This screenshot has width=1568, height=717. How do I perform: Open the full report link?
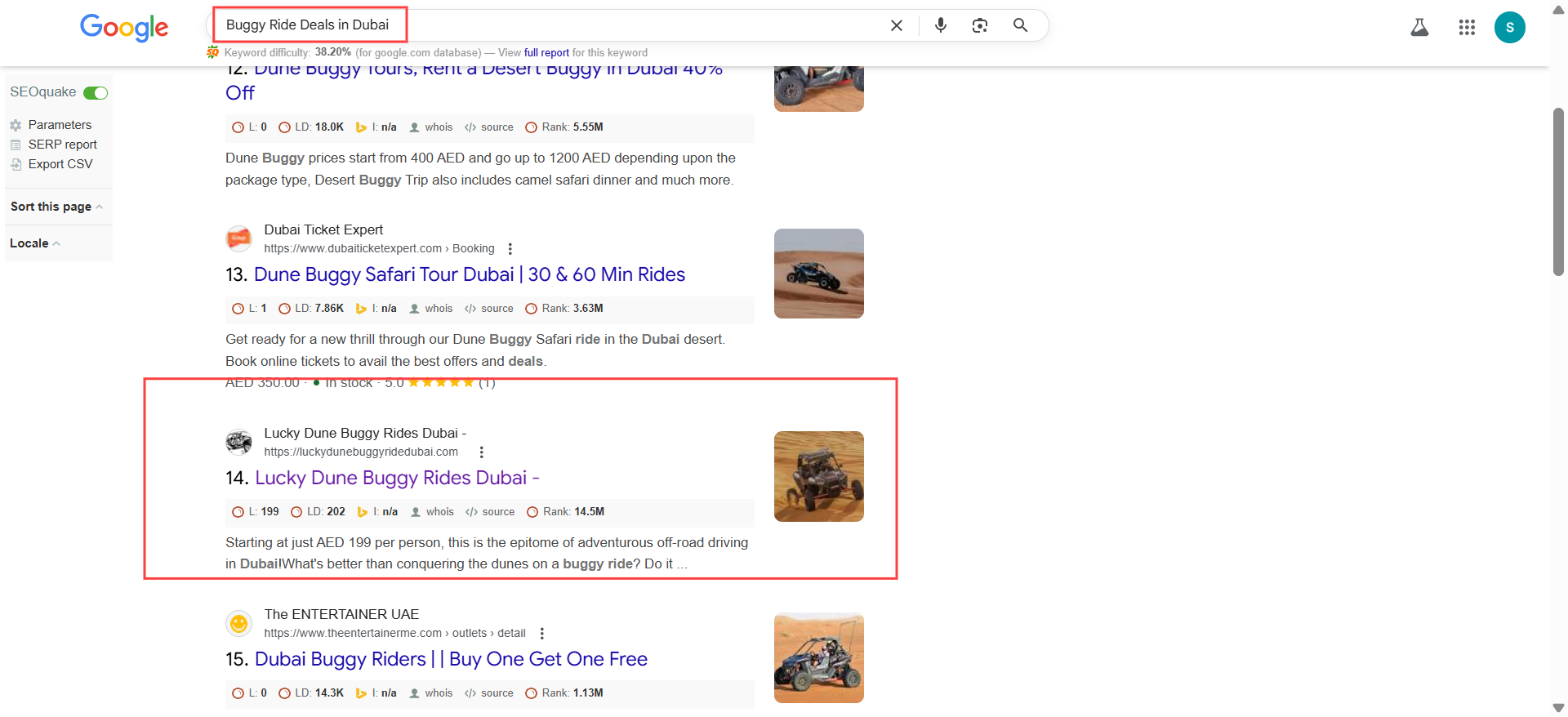pyautogui.click(x=546, y=52)
